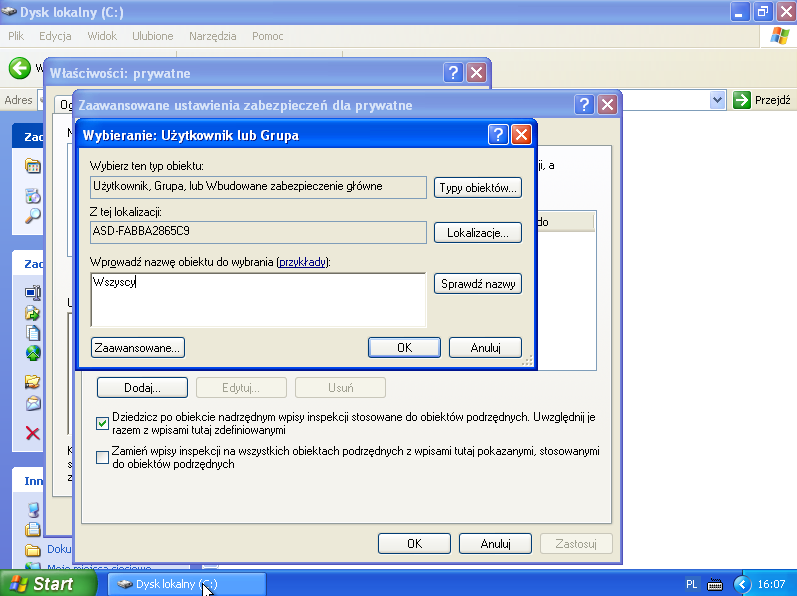Click the PL language indicator
Image resolution: width=797 pixels, height=596 pixels.
(692, 584)
